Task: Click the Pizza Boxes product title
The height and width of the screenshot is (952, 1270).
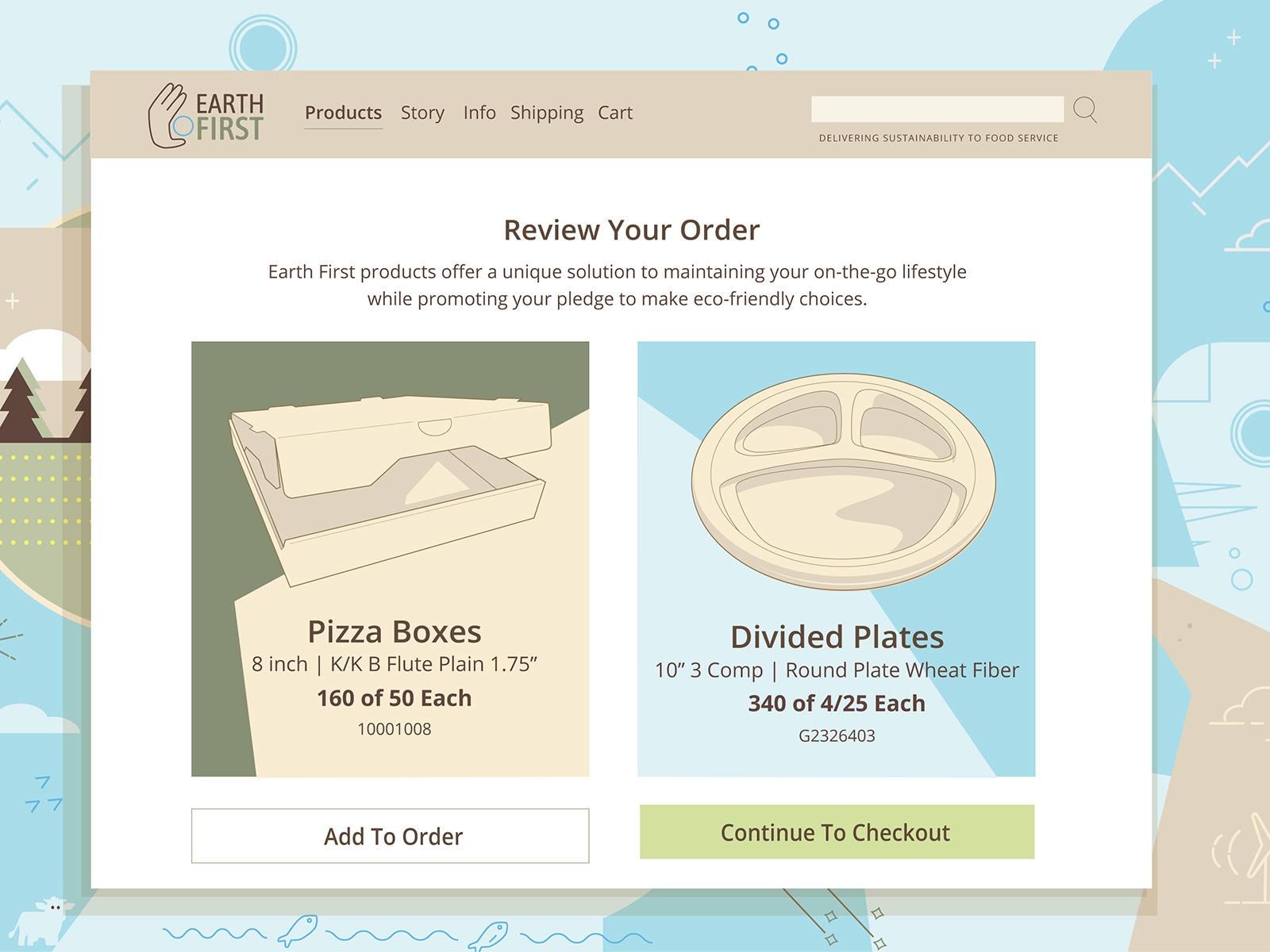Action: pyautogui.click(x=394, y=631)
